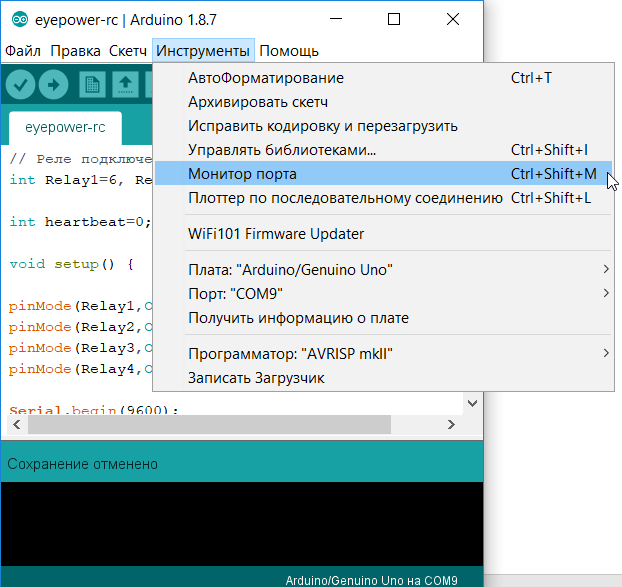Viewport: 622px width, 587px height.
Task: Choose Архивировать скетч
Action: click(x=383, y=102)
